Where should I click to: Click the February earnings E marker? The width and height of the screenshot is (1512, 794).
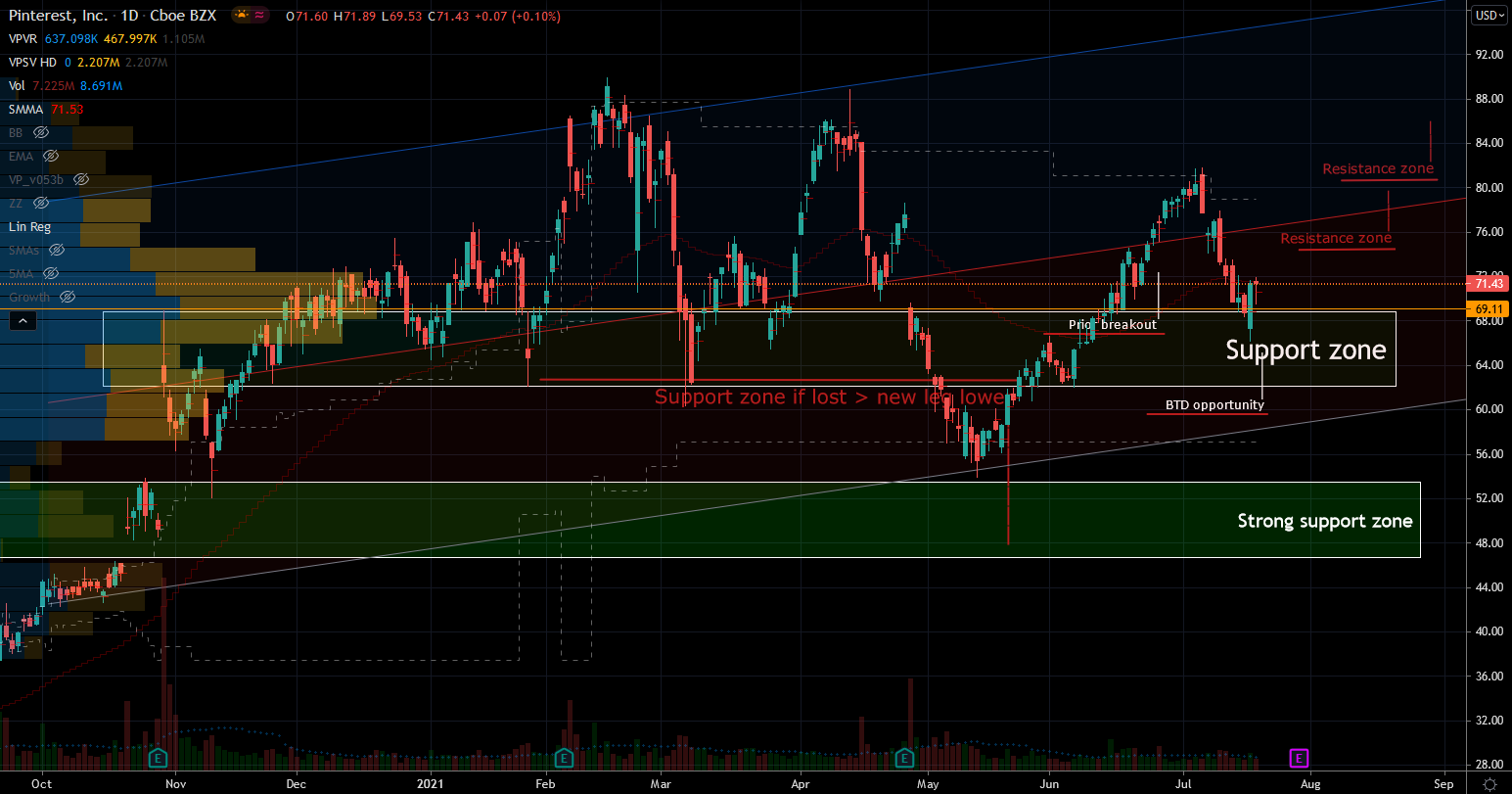[x=564, y=758]
